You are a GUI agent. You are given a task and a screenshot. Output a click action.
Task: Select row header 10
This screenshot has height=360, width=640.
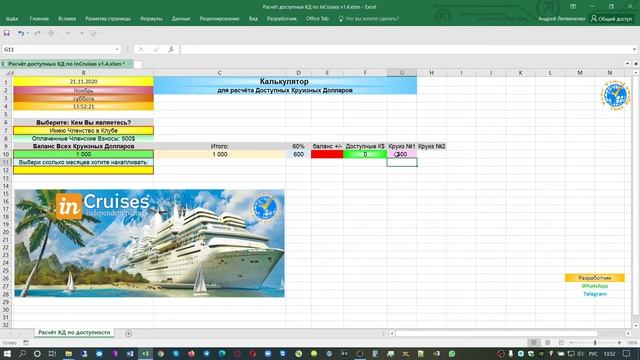6,154
